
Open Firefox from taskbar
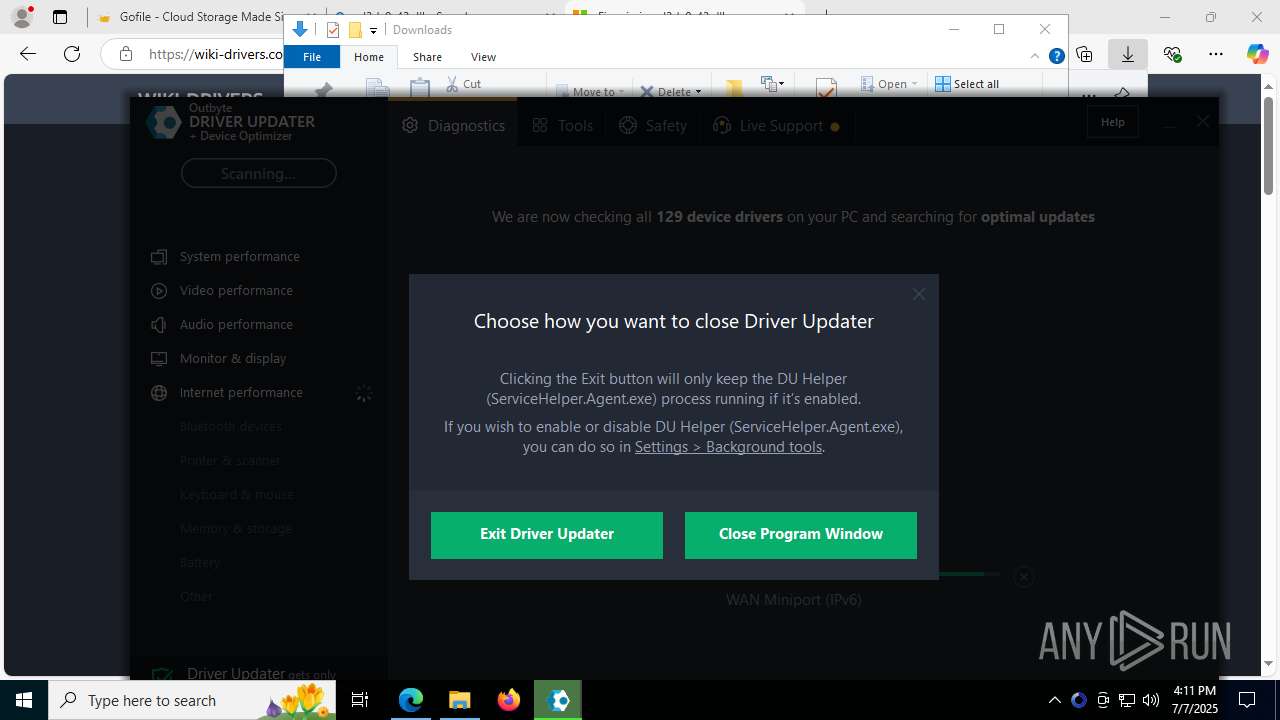click(509, 700)
